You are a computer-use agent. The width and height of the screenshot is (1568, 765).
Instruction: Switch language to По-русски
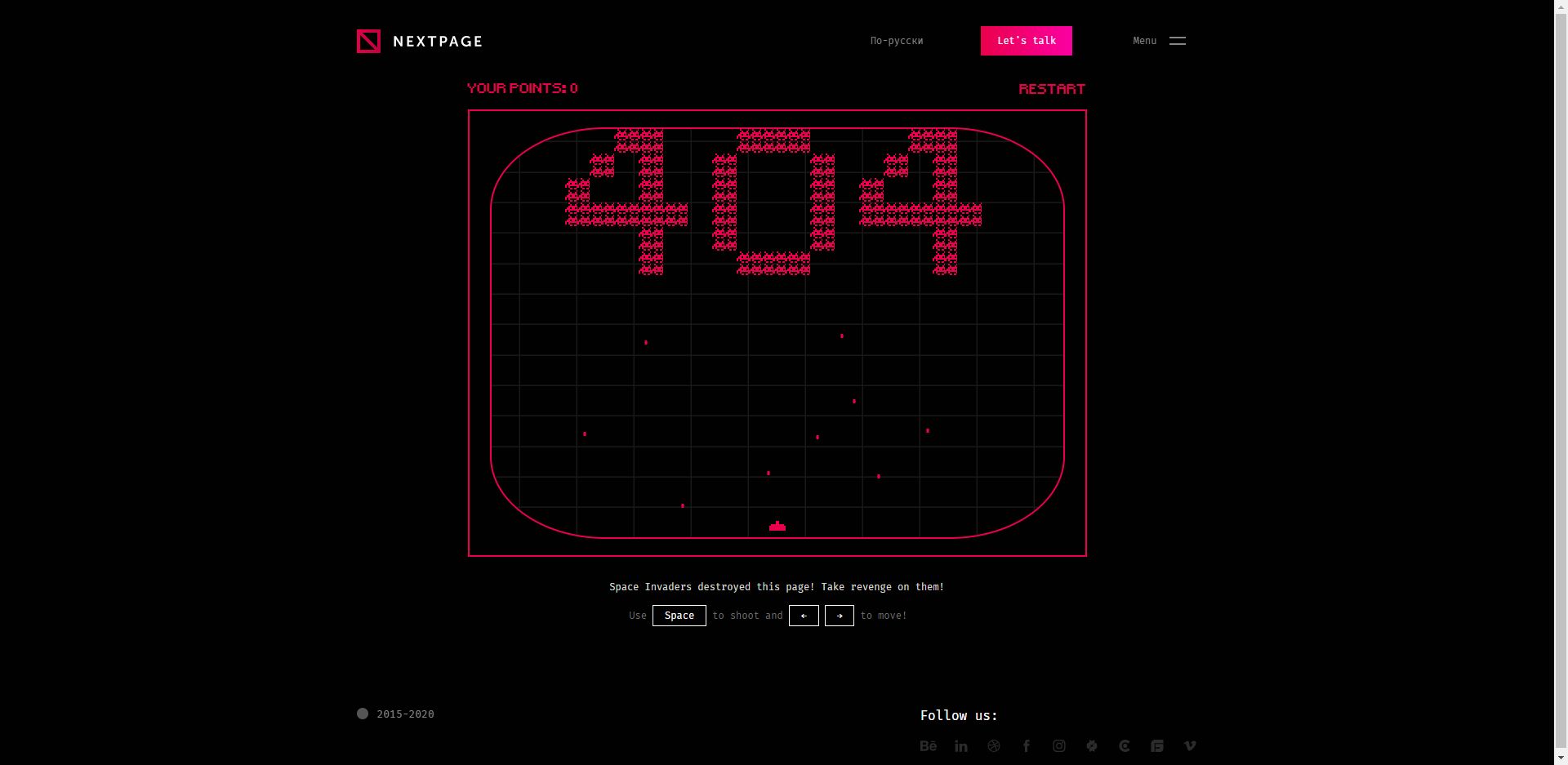tap(896, 41)
